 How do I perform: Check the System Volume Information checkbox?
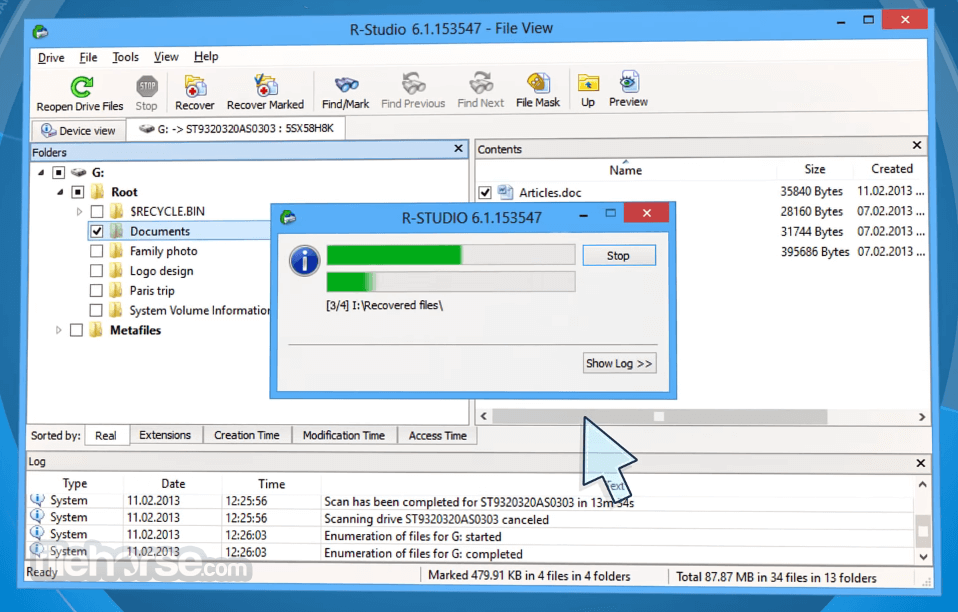tap(97, 310)
